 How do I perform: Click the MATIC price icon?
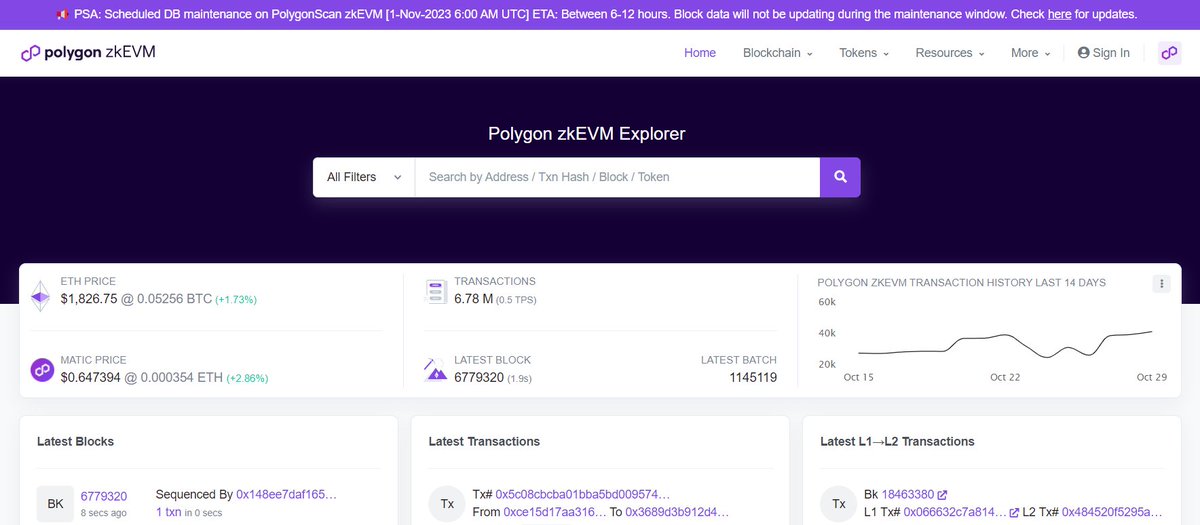(42, 370)
